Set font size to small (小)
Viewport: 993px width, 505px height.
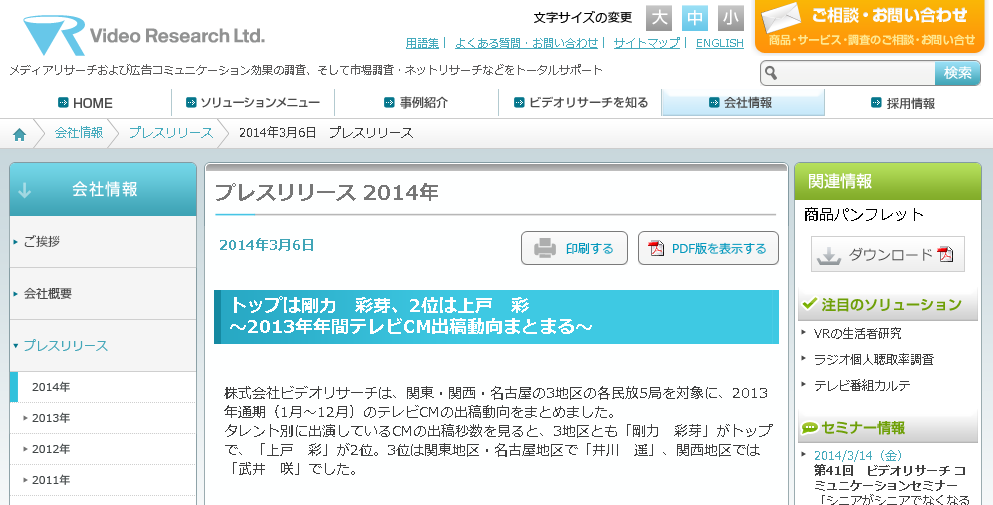click(731, 18)
